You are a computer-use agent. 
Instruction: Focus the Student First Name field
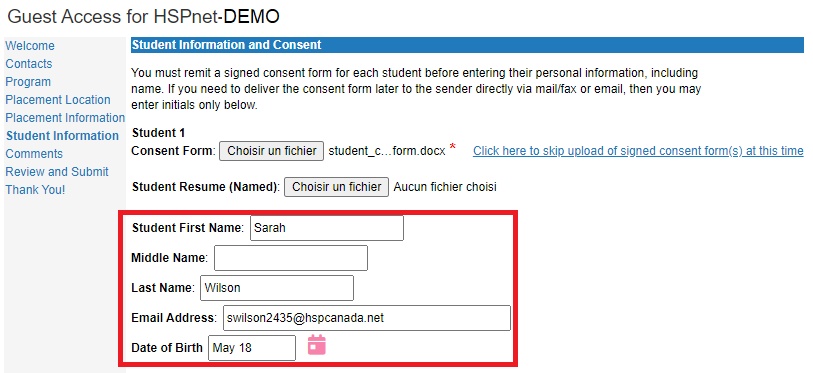tap(327, 228)
